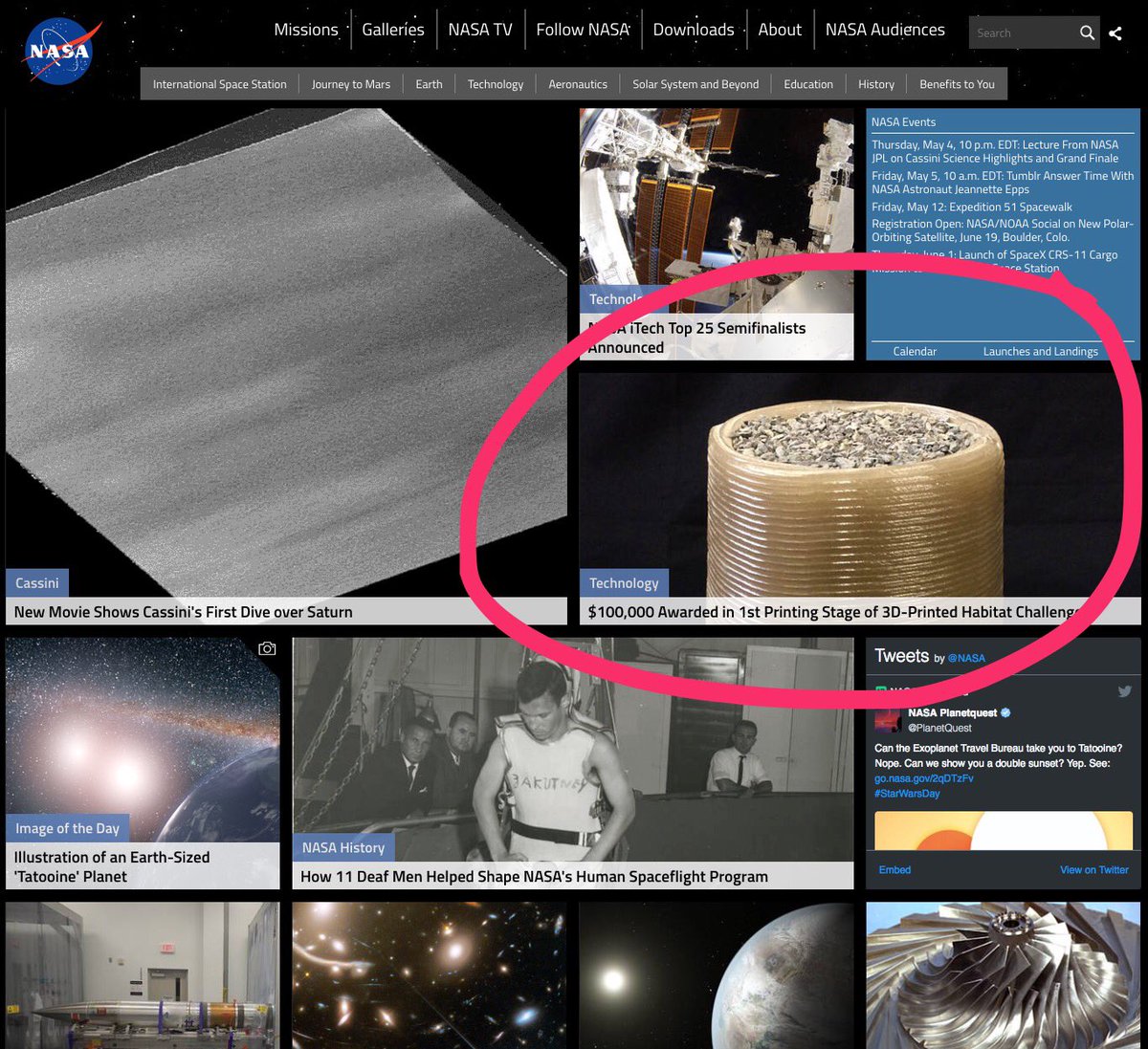Open the exoplanet and star thumbnail
Viewport: 1148px width, 1049px height.
(x=717, y=975)
